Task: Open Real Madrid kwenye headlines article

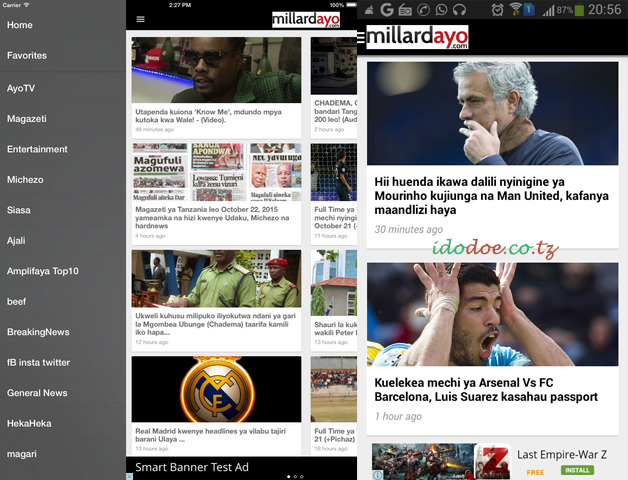Action: [210, 435]
